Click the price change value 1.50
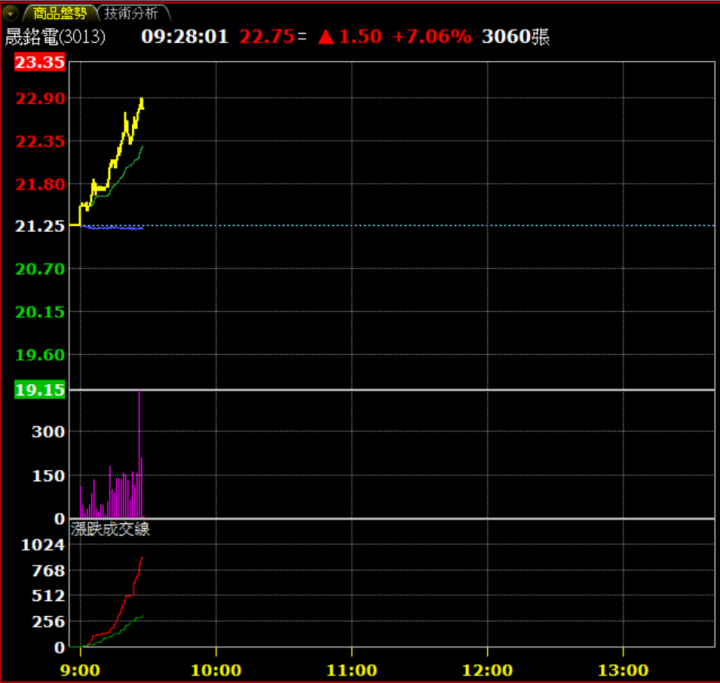The image size is (720, 683). click(x=360, y=37)
